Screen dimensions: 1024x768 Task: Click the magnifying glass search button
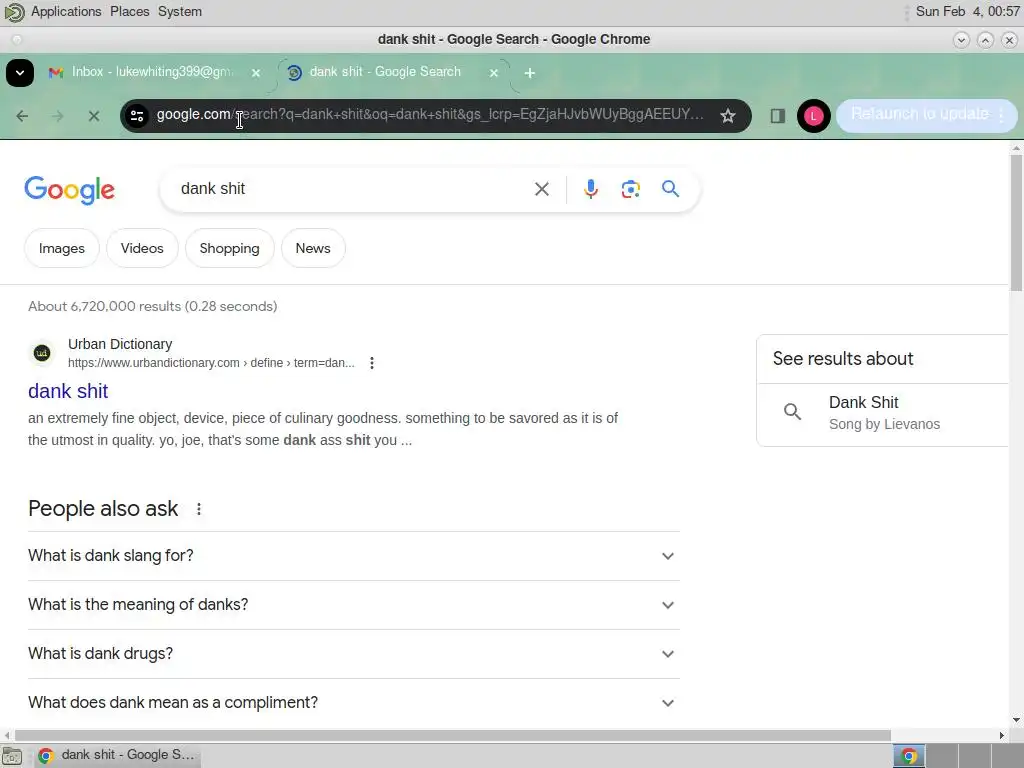click(x=670, y=189)
